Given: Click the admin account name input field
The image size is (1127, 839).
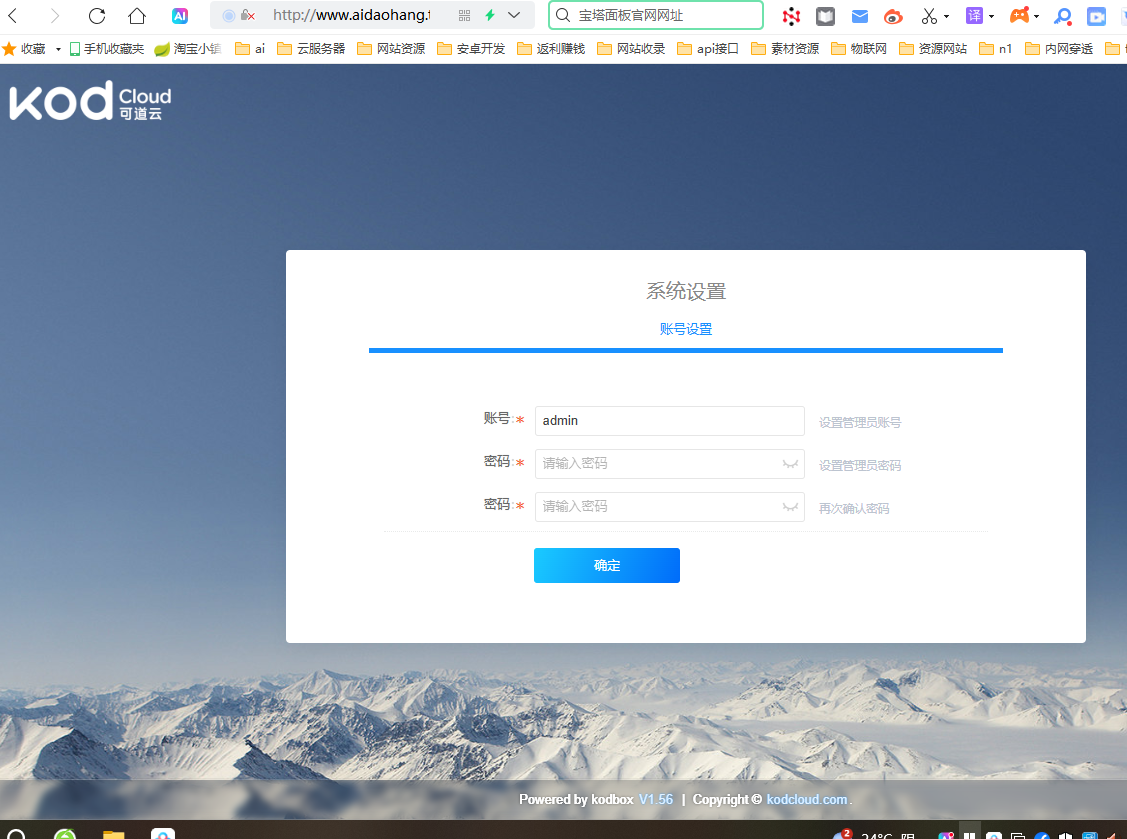Looking at the screenshot, I should [x=669, y=421].
